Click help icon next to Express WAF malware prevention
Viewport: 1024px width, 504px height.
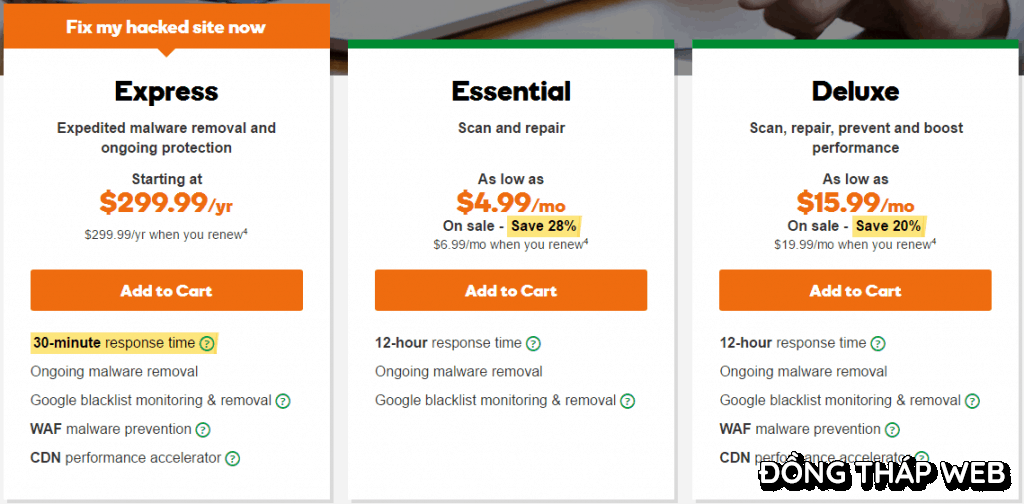pyautogui.click(x=203, y=430)
